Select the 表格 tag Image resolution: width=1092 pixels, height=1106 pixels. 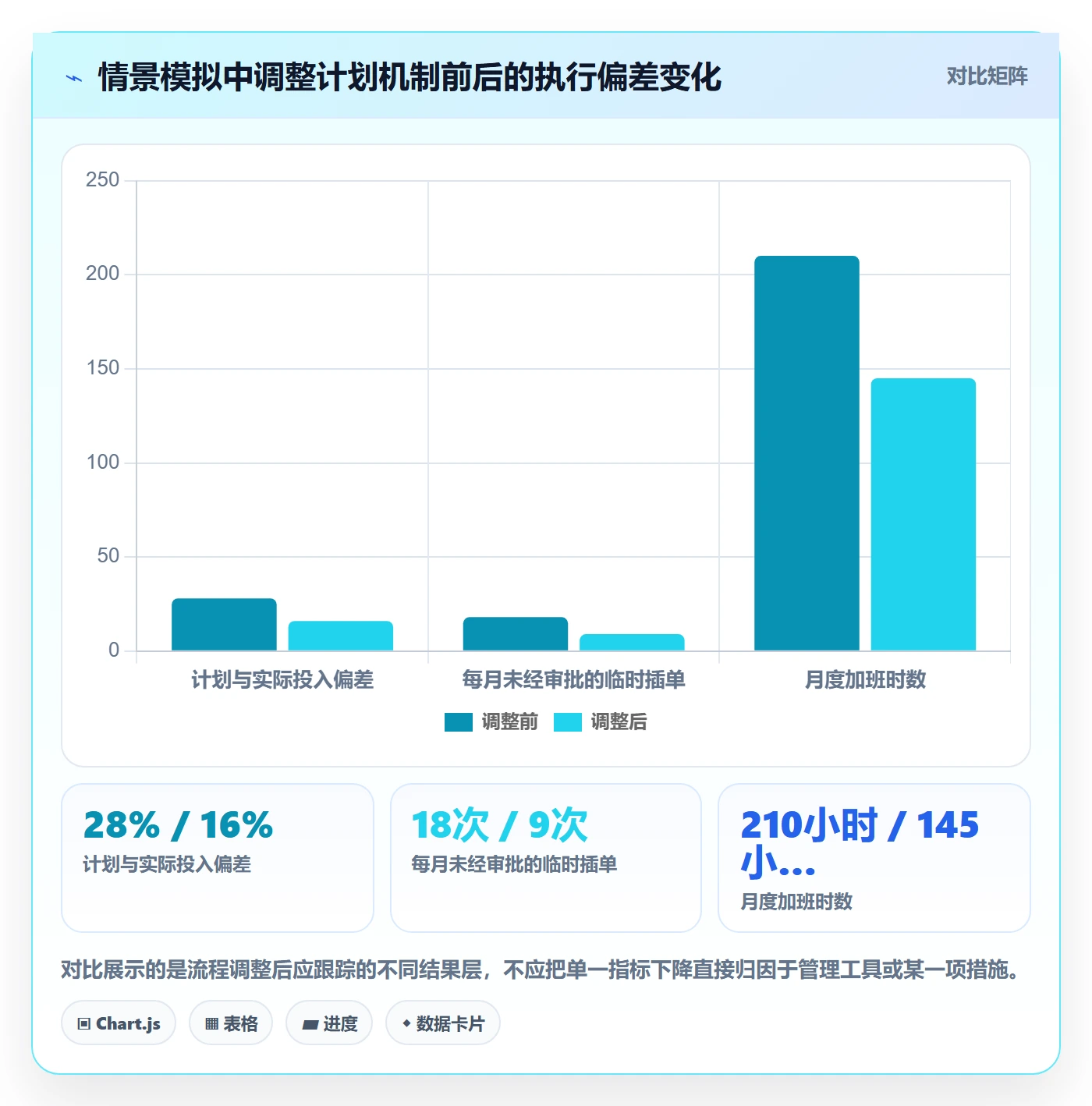click(231, 1023)
